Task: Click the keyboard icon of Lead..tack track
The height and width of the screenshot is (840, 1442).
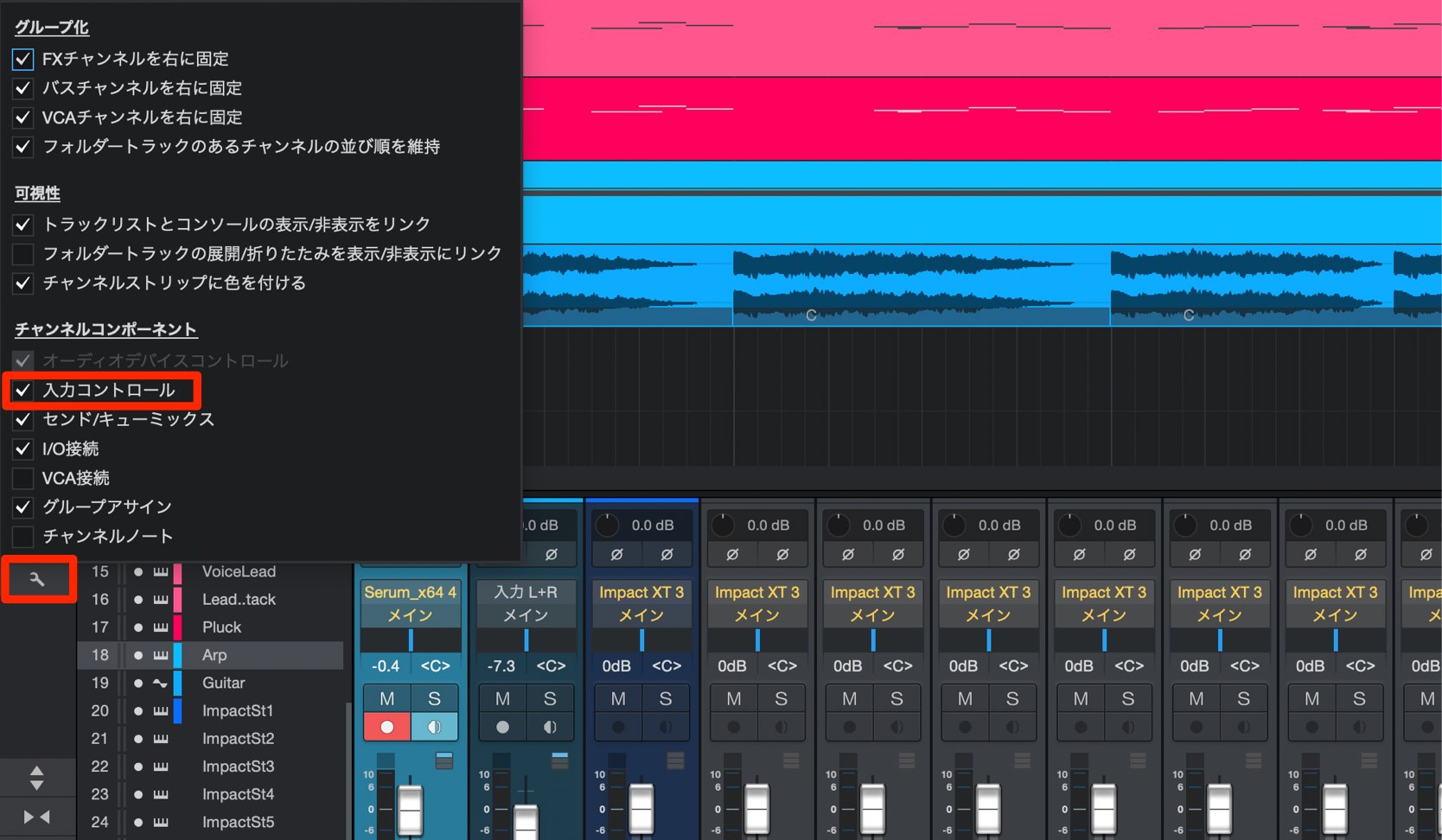Action: click(161, 599)
